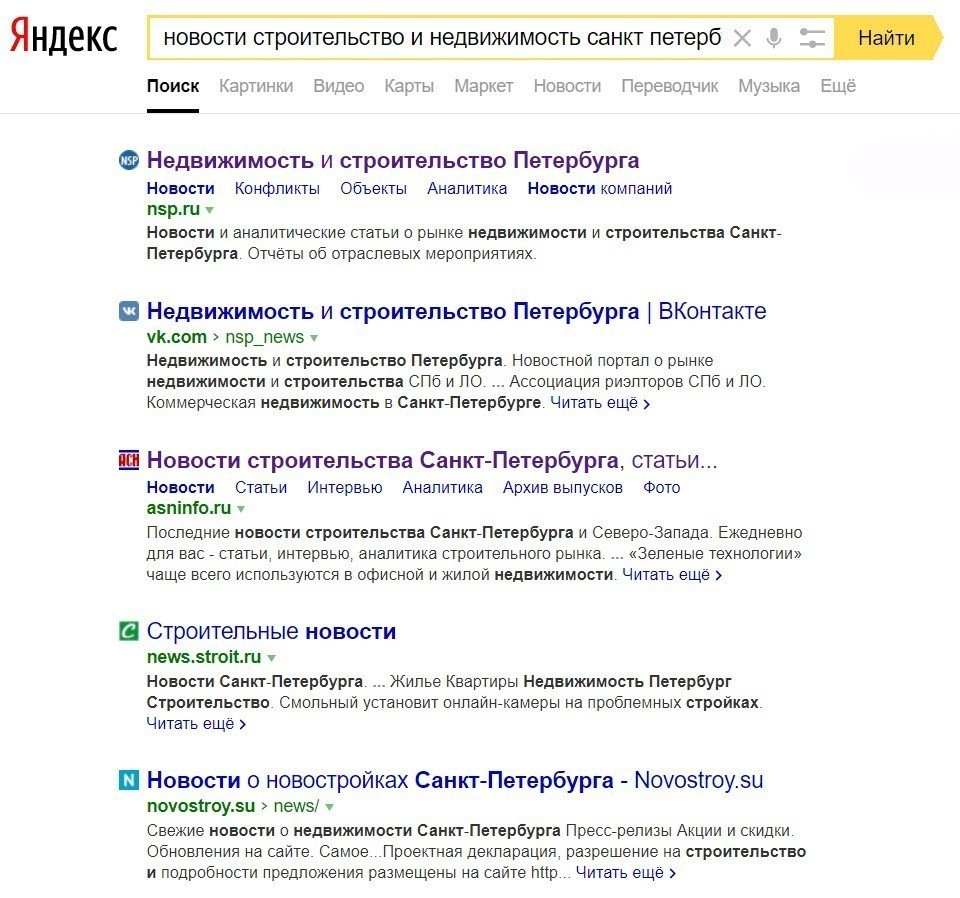The image size is (960, 898).
Task: Open first result Недвижимость и строительство Петербурга
Action: coord(393,160)
